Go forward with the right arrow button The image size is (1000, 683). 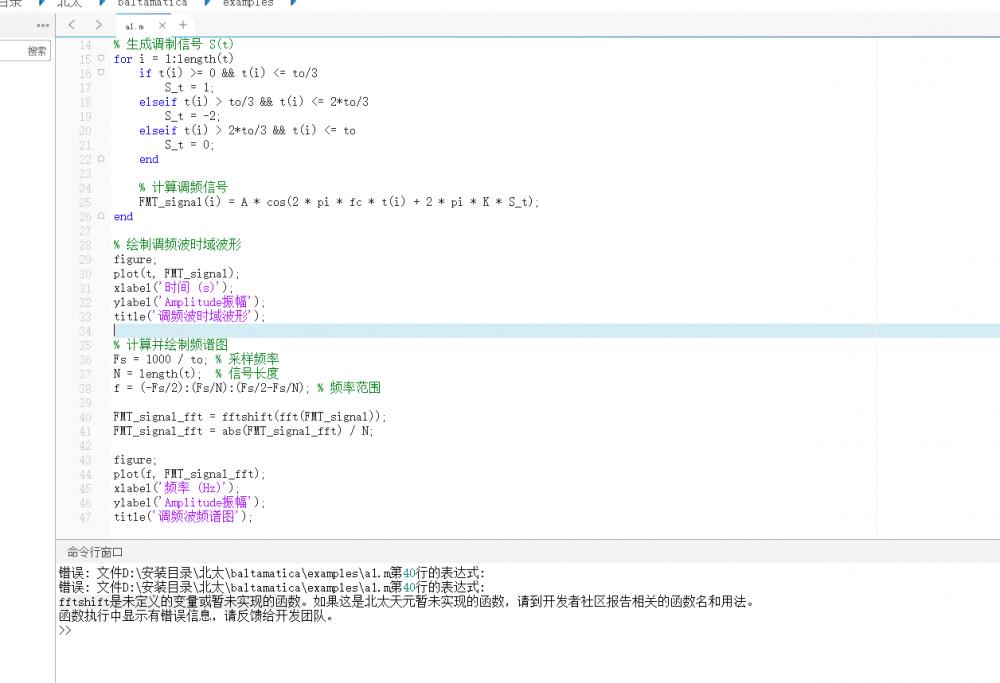[97, 25]
